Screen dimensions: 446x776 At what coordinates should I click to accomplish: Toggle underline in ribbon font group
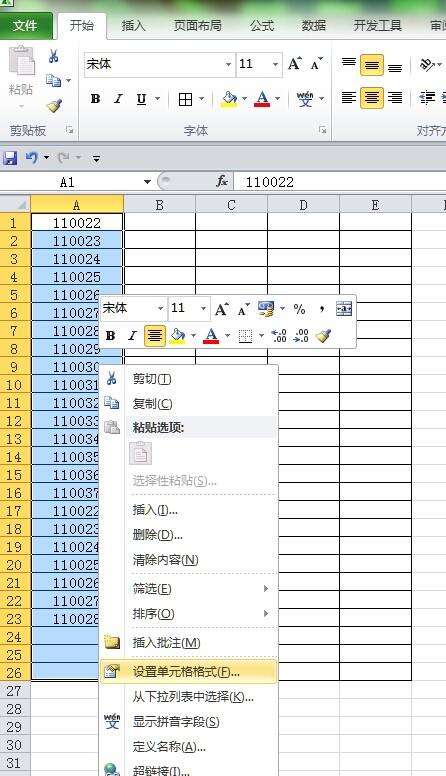(142, 99)
